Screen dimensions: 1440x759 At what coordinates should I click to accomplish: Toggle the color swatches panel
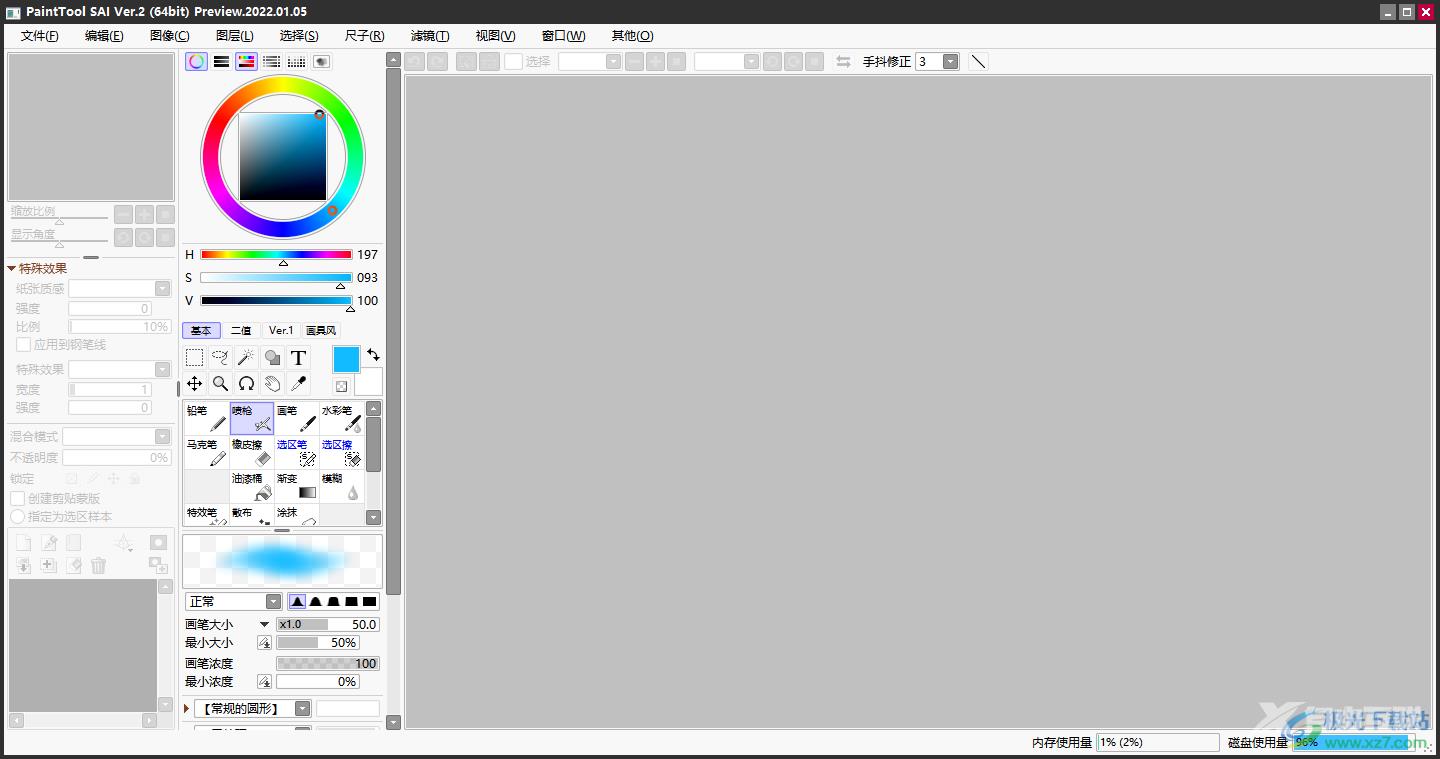(x=296, y=61)
